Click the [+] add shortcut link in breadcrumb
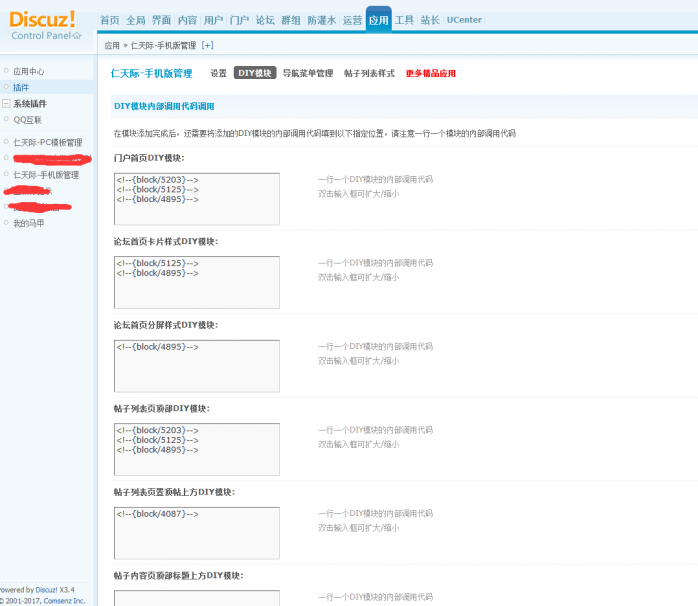Screen dimensions: 698x606 (207, 45)
